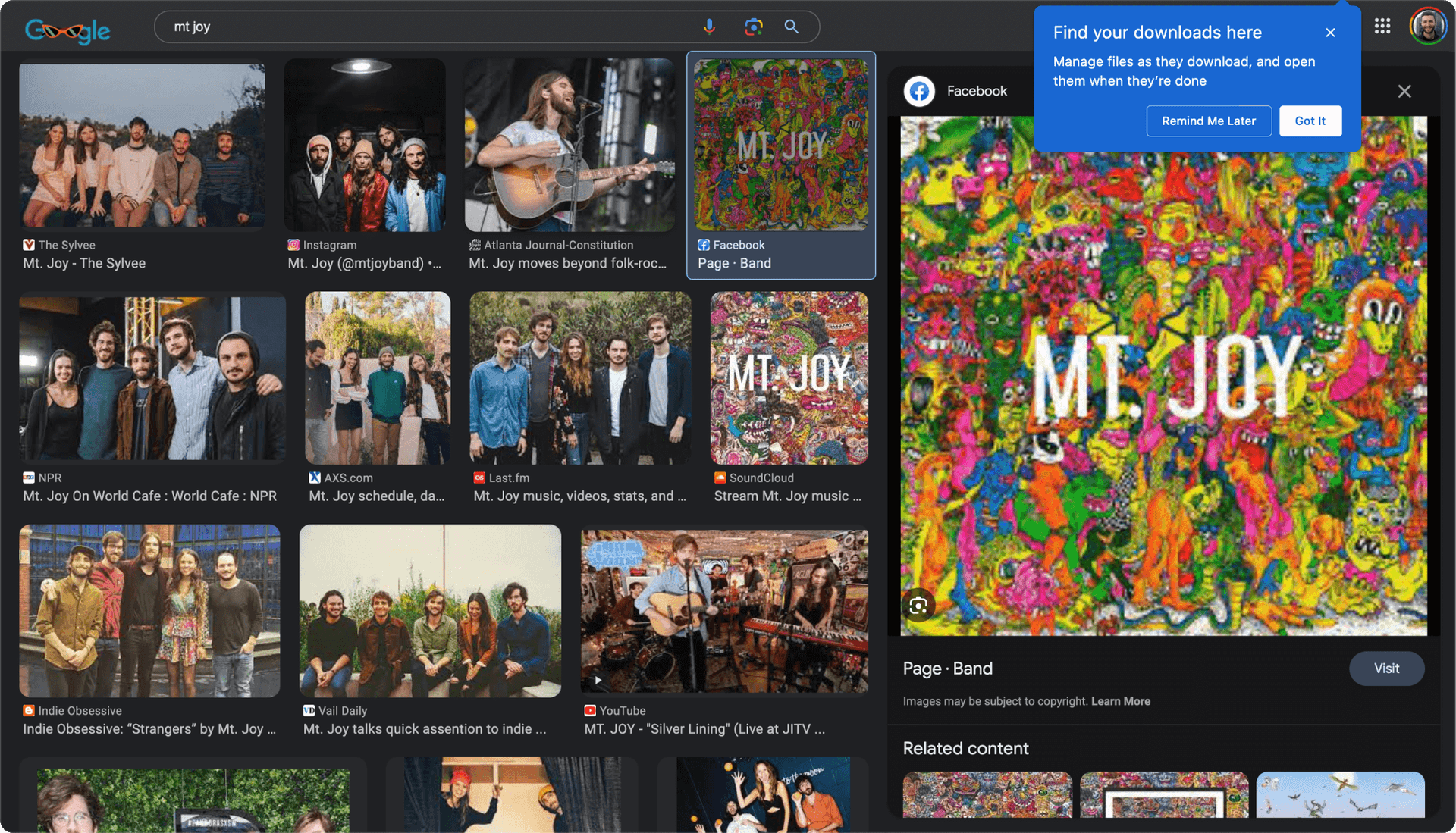Click the close X on expanded Facebook panel
This screenshot has height=833, width=1456.
(1405, 91)
